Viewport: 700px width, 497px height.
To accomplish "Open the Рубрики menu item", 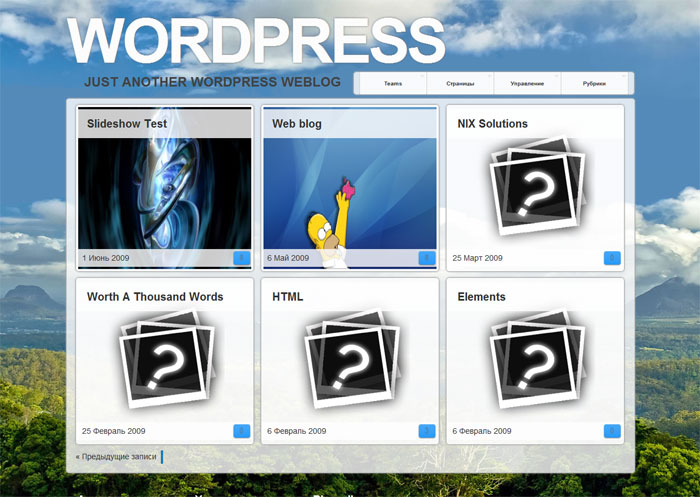I will point(594,84).
